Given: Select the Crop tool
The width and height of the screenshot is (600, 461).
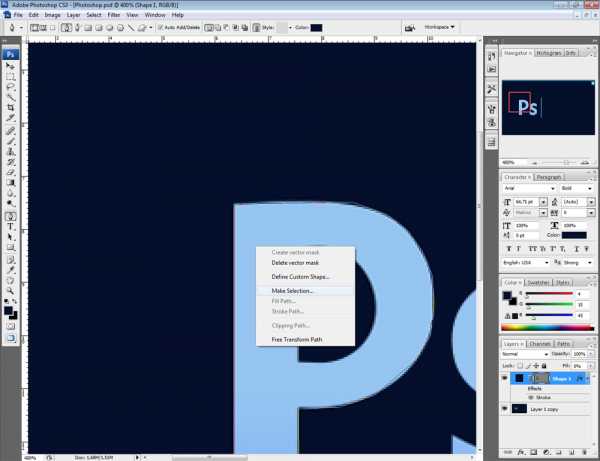Looking at the screenshot, I should (10, 108).
